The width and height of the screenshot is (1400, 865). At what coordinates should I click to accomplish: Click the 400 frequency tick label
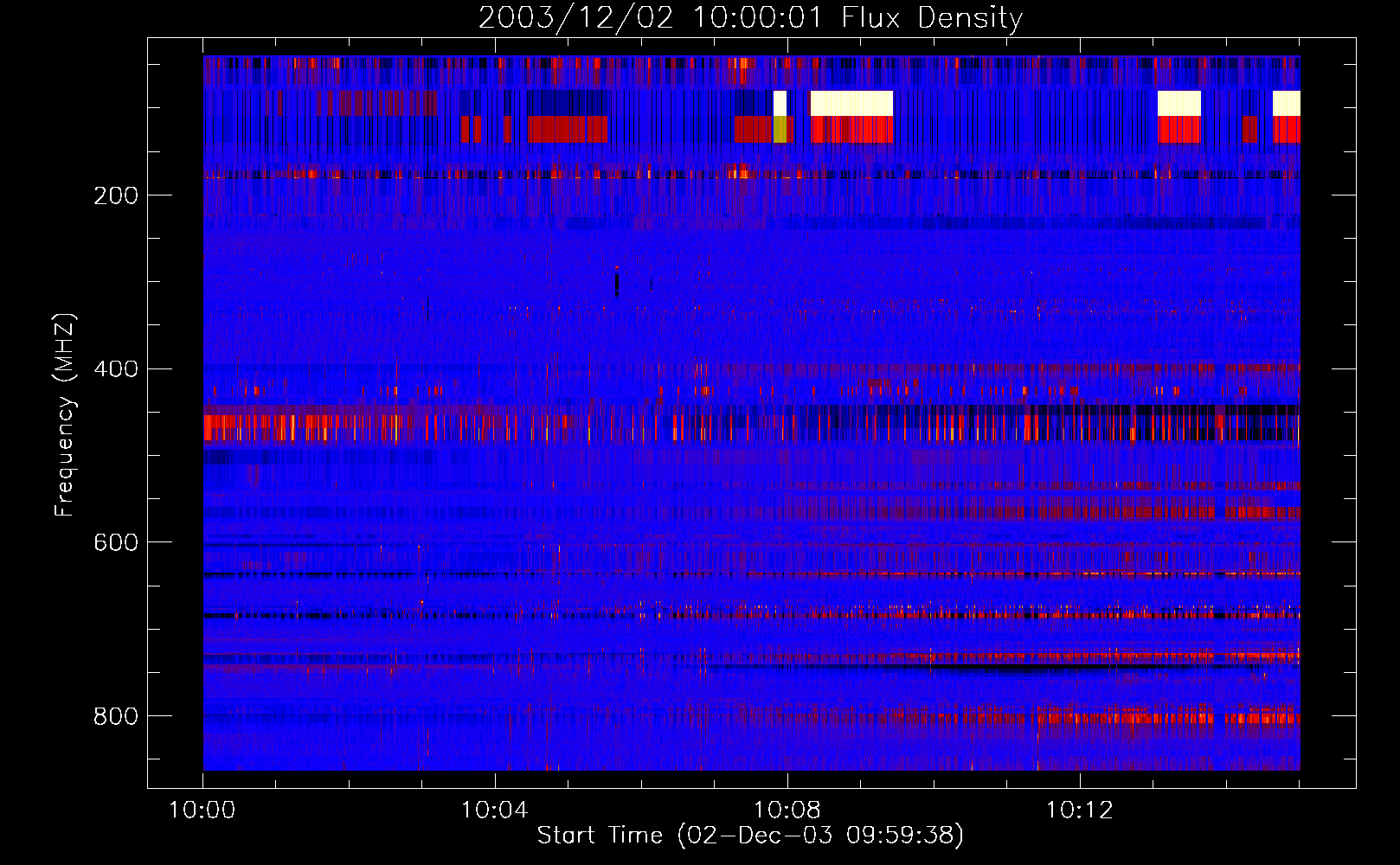click(116, 369)
